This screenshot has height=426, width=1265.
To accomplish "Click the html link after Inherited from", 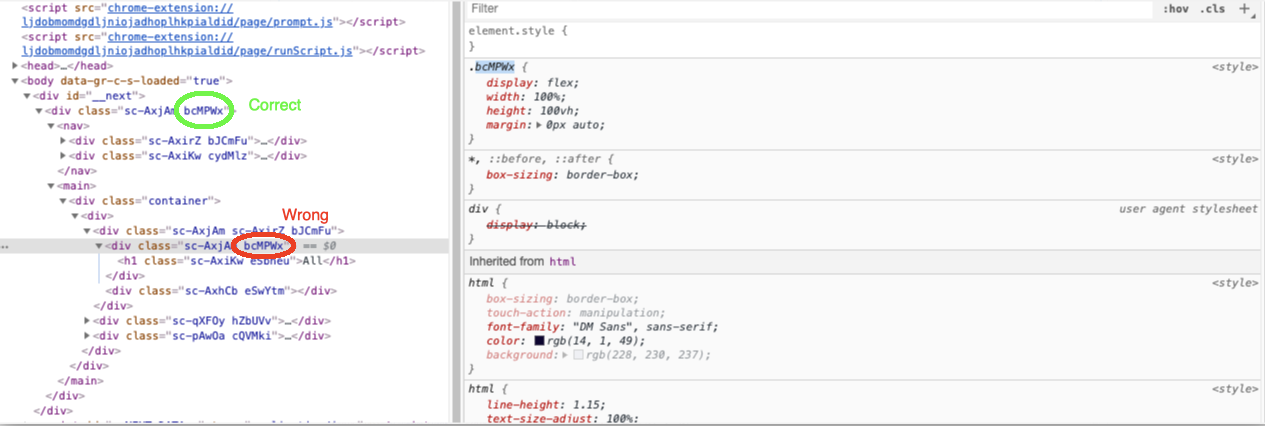I will tap(563, 261).
